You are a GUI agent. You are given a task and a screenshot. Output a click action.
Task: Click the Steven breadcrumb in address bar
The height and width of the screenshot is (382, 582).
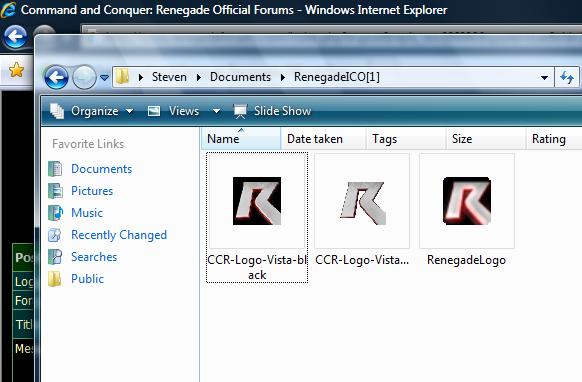(169, 77)
